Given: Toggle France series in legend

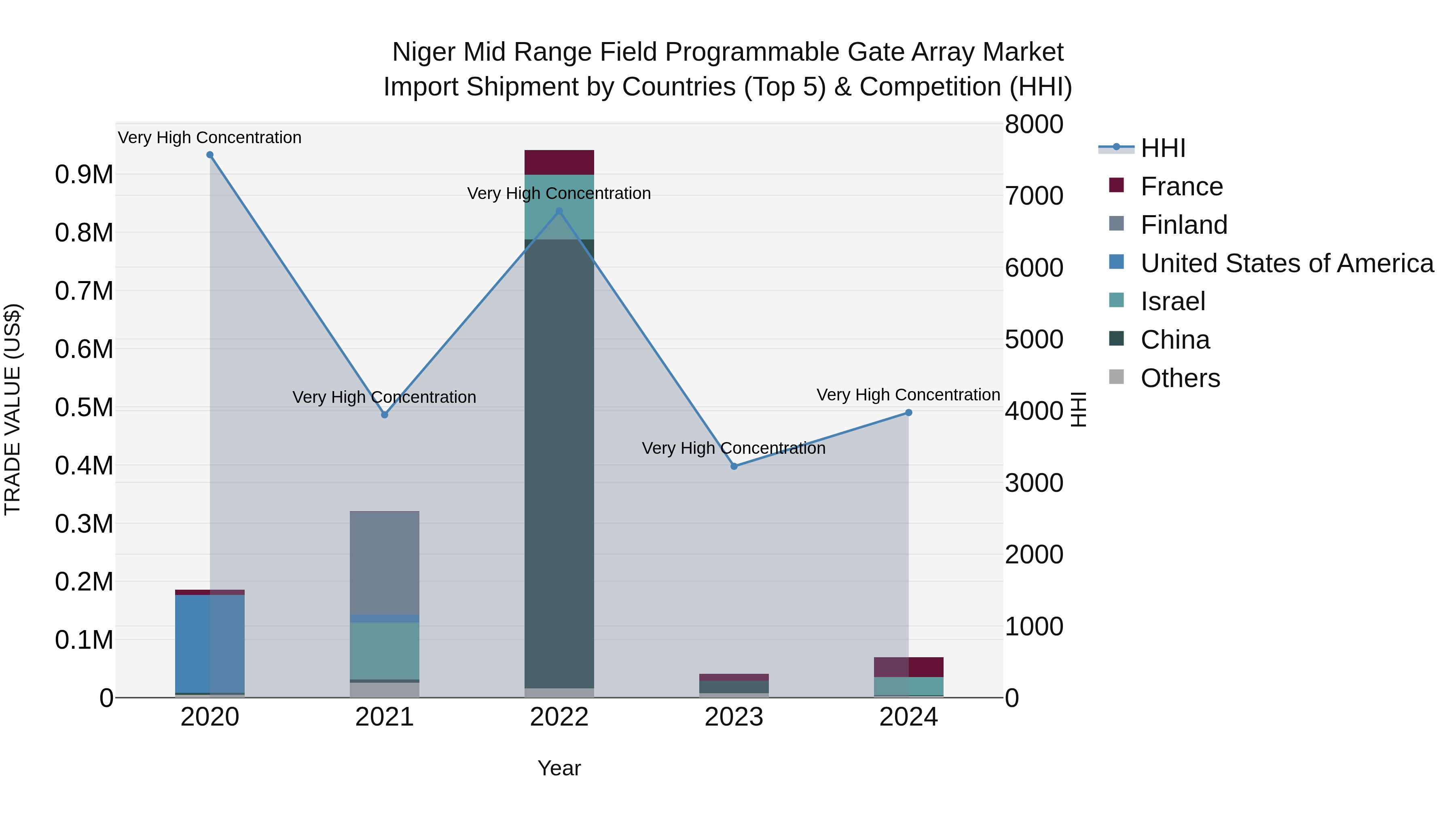Looking at the screenshot, I should [x=1166, y=186].
